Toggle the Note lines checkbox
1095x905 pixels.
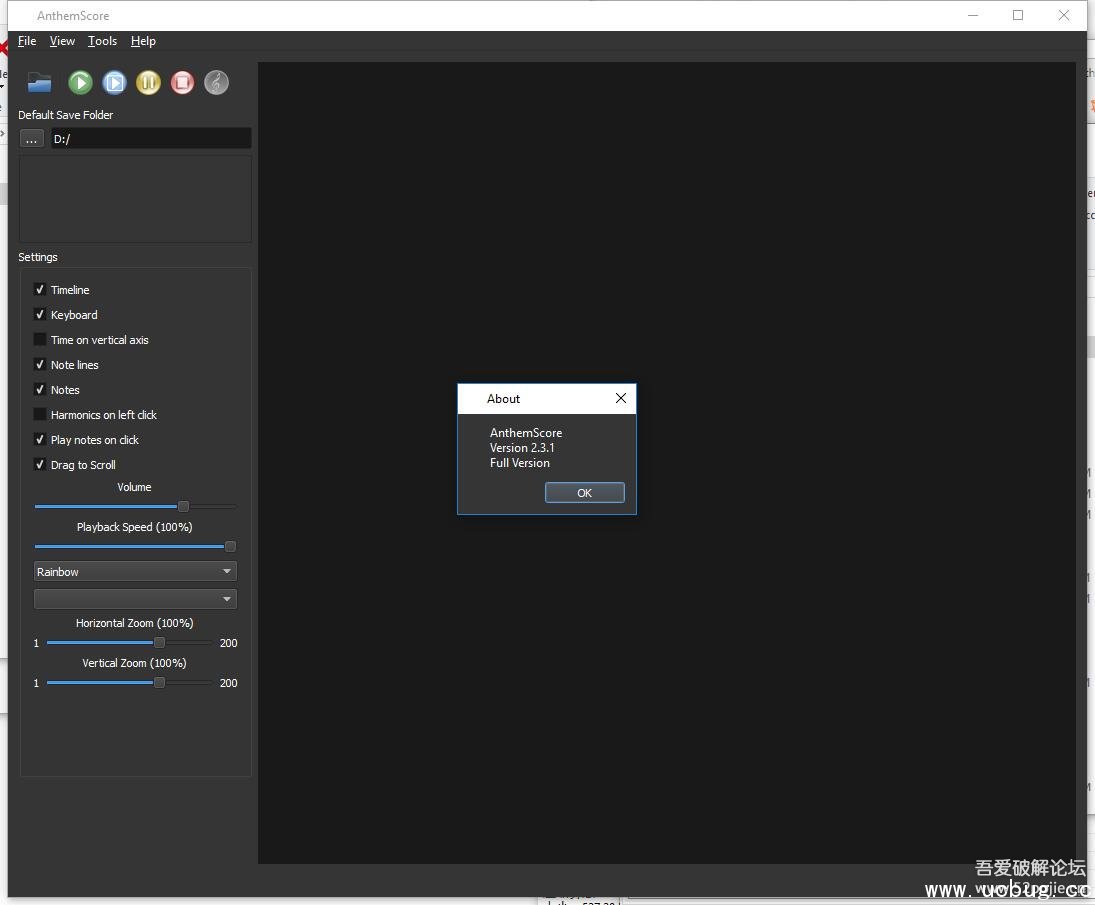(40, 365)
